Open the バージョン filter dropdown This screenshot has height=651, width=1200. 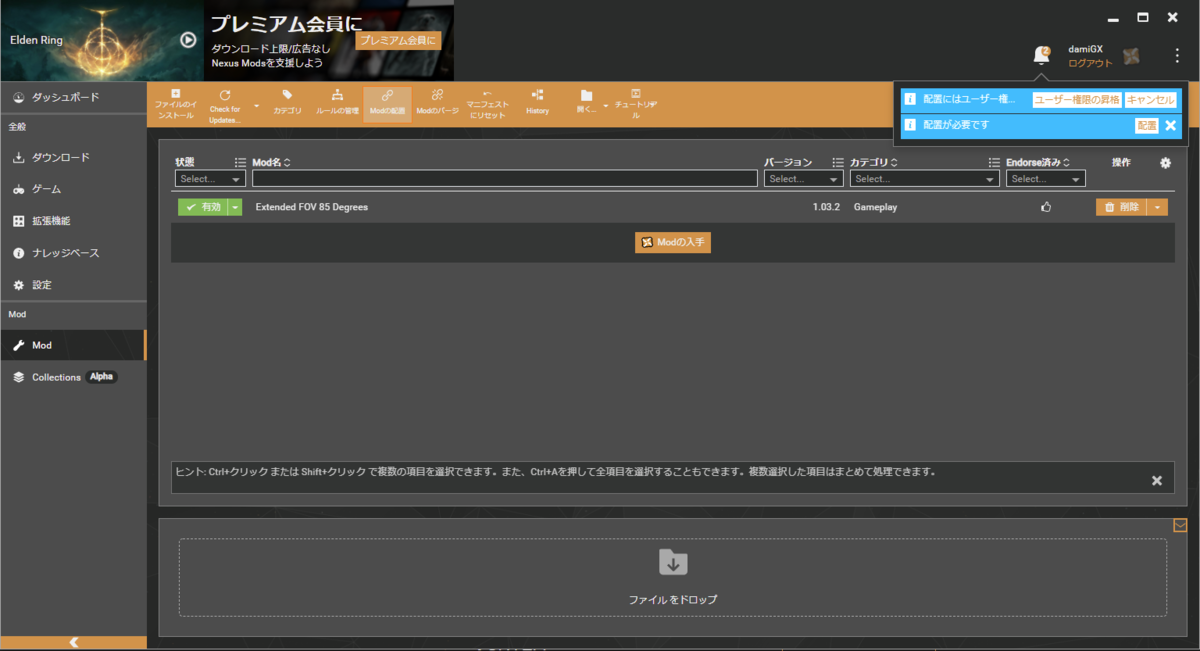click(x=804, y=179)
